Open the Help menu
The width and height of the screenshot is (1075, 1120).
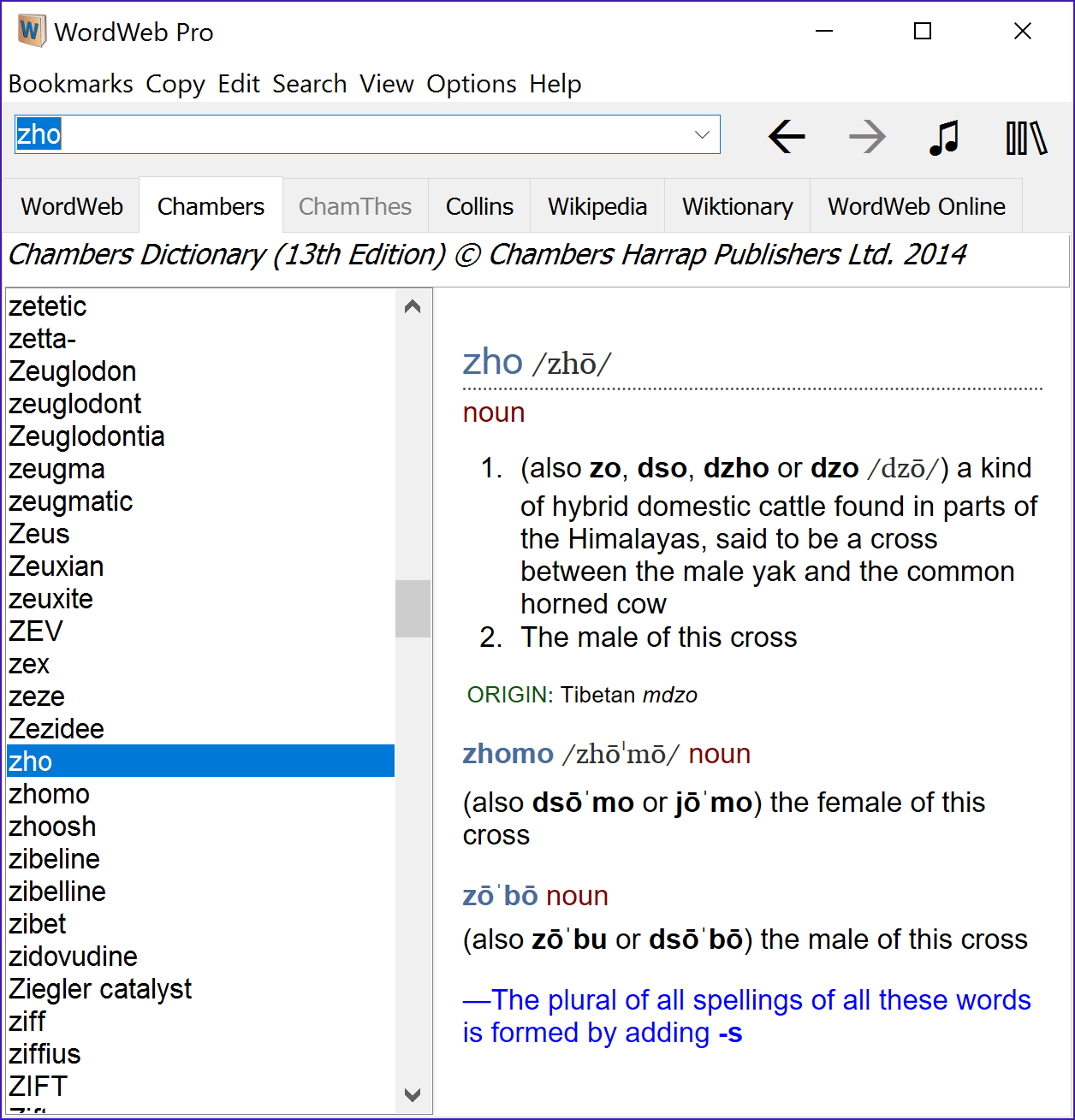pos(555,84)
